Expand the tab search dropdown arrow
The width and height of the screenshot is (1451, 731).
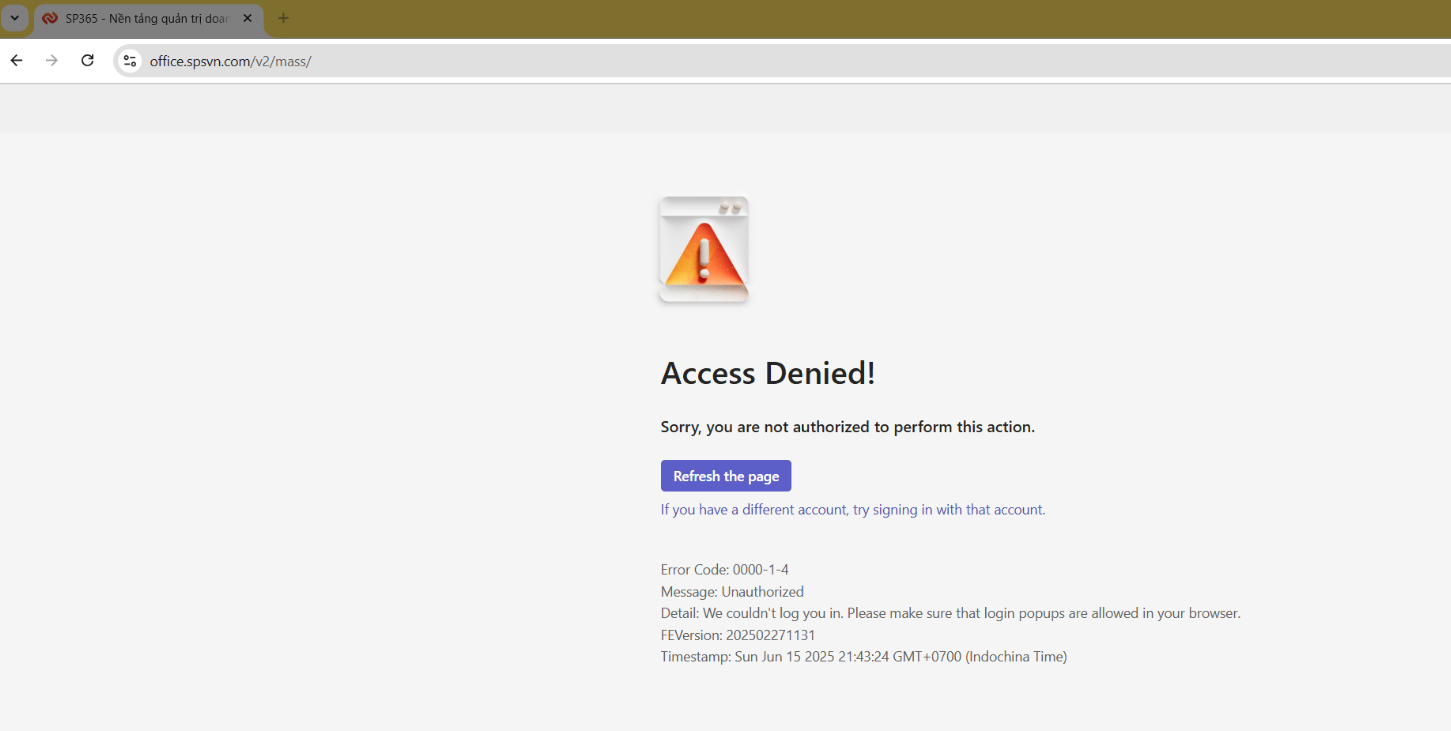click(x=14, y=18)
